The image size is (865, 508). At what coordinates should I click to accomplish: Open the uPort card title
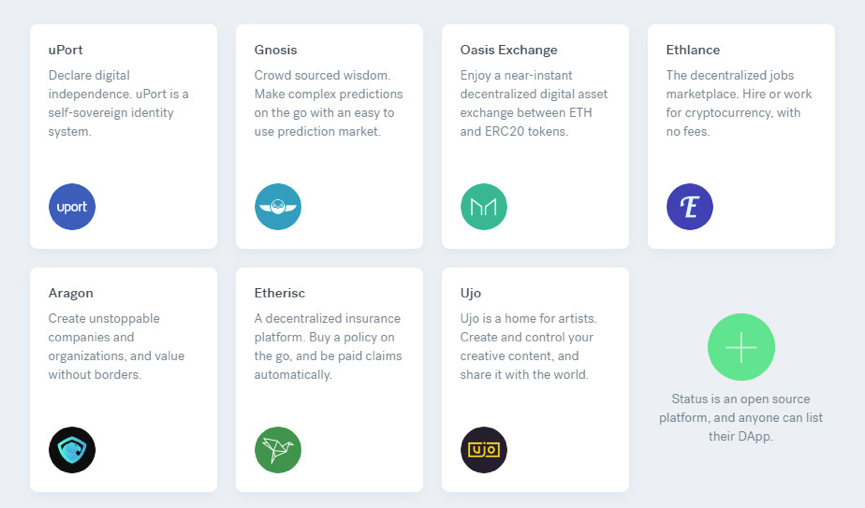tap(66, 50)
